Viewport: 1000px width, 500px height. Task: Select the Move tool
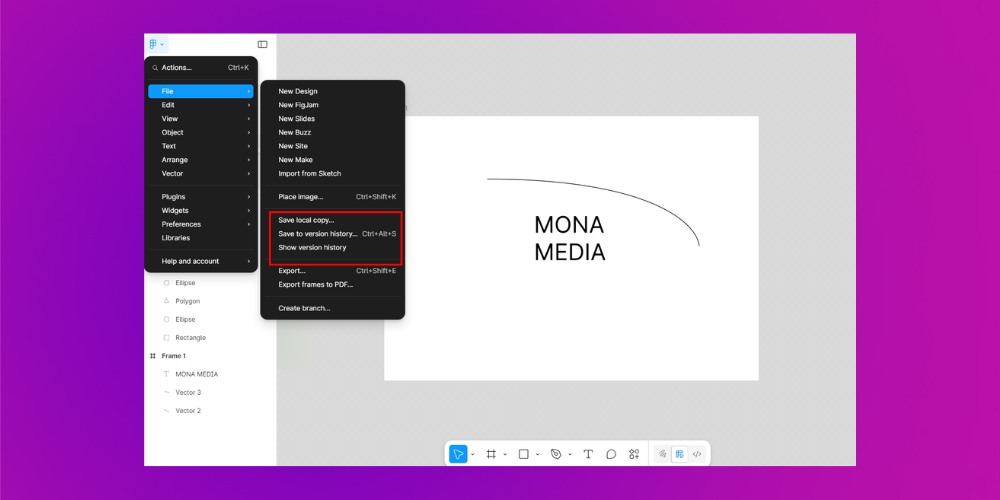pos(458,454)
